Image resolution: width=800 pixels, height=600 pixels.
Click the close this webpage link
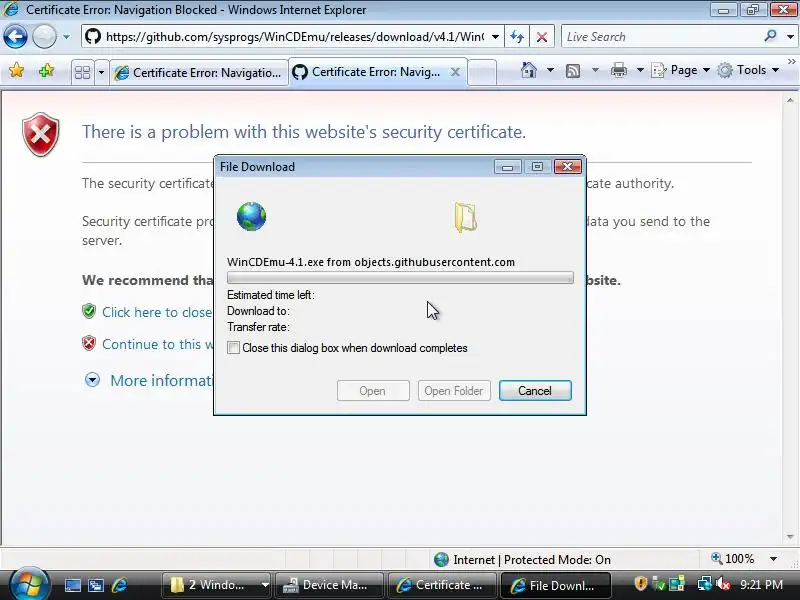coord(157,312)
